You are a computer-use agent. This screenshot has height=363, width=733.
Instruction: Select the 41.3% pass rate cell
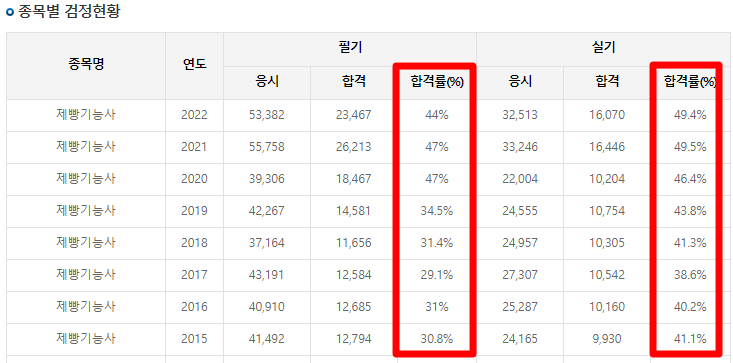691,243
